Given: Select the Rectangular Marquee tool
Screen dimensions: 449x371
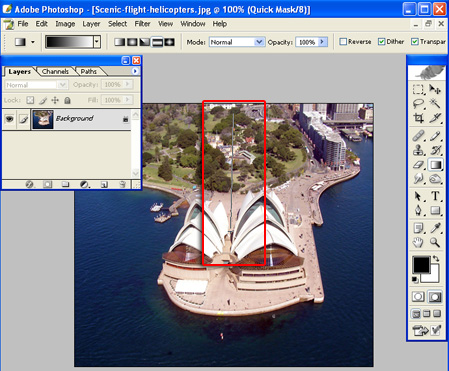Looking at the screenshot, I should point(418,89).
